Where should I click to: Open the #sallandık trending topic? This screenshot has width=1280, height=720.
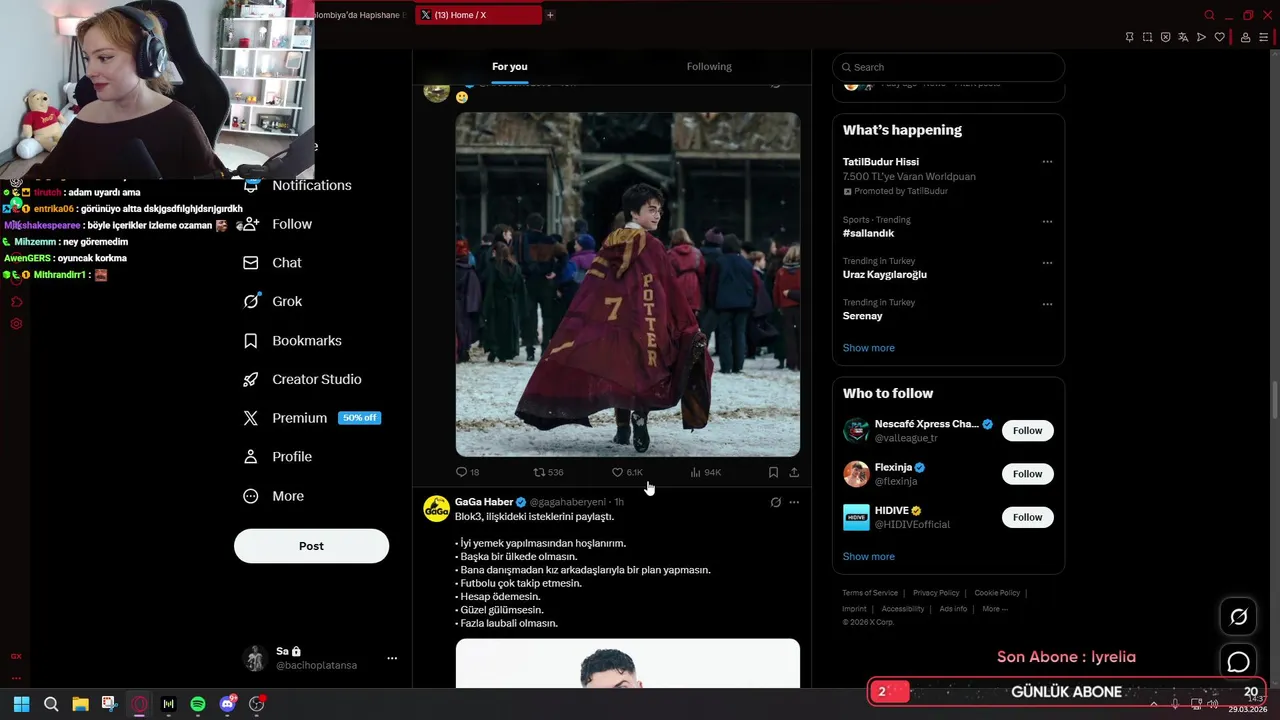868,233
